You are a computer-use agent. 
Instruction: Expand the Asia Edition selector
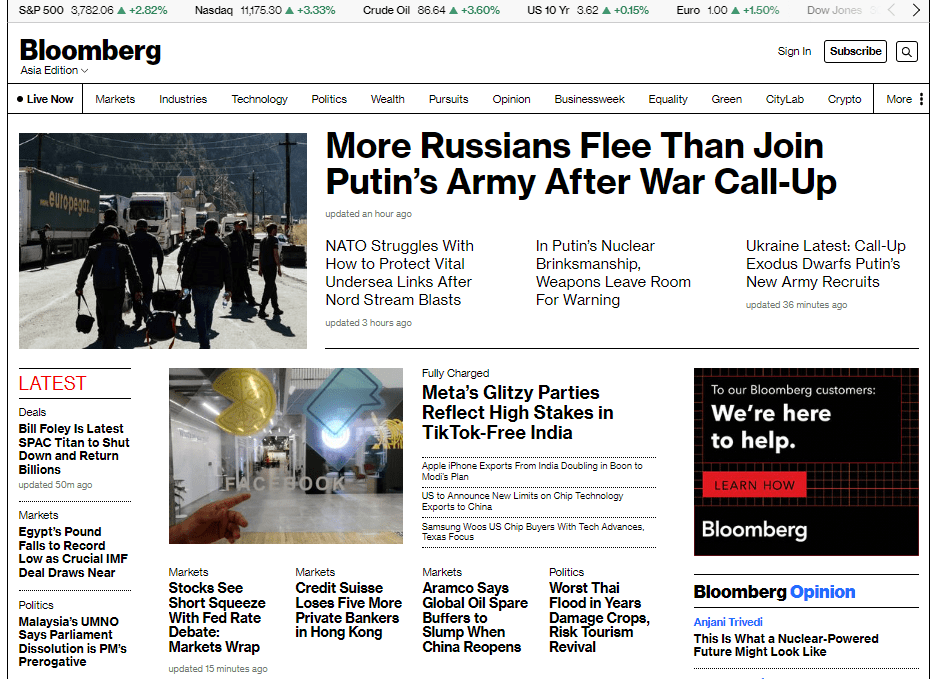[53, 70]
